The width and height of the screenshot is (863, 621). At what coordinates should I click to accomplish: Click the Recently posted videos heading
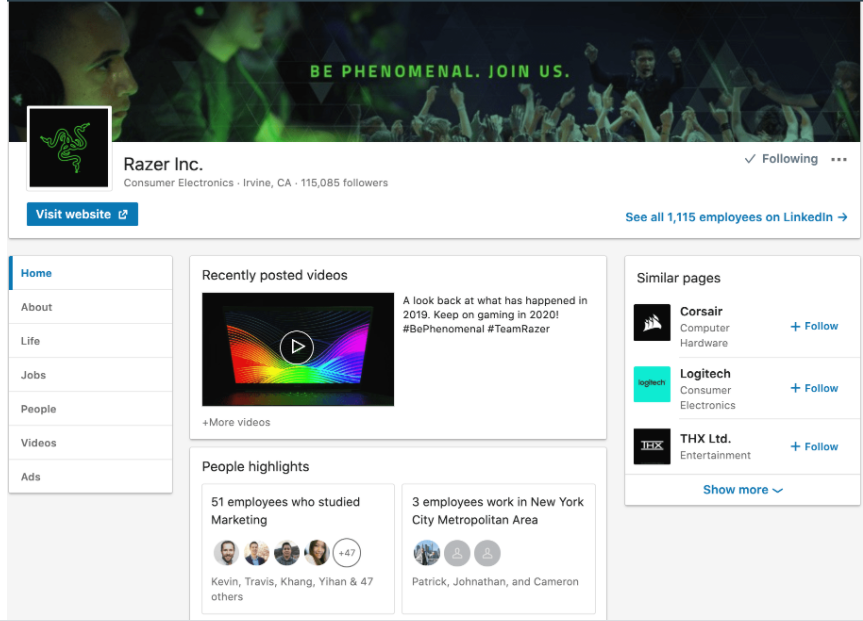click(274, 275)
